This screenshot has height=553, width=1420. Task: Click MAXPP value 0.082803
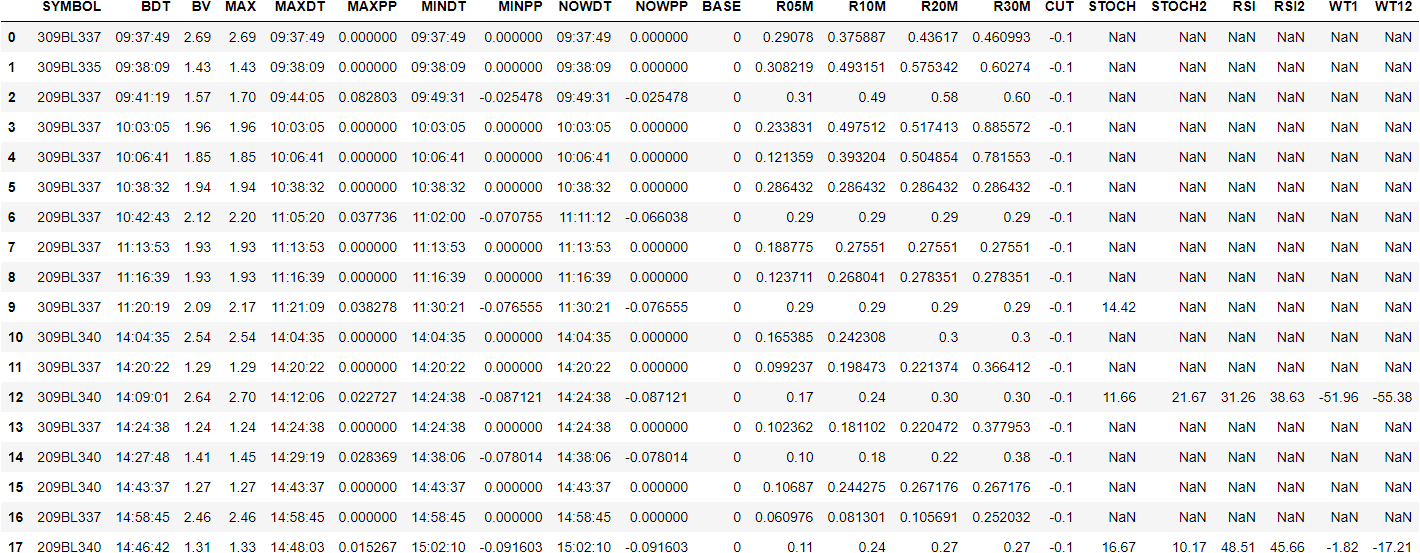click(367, 97)
